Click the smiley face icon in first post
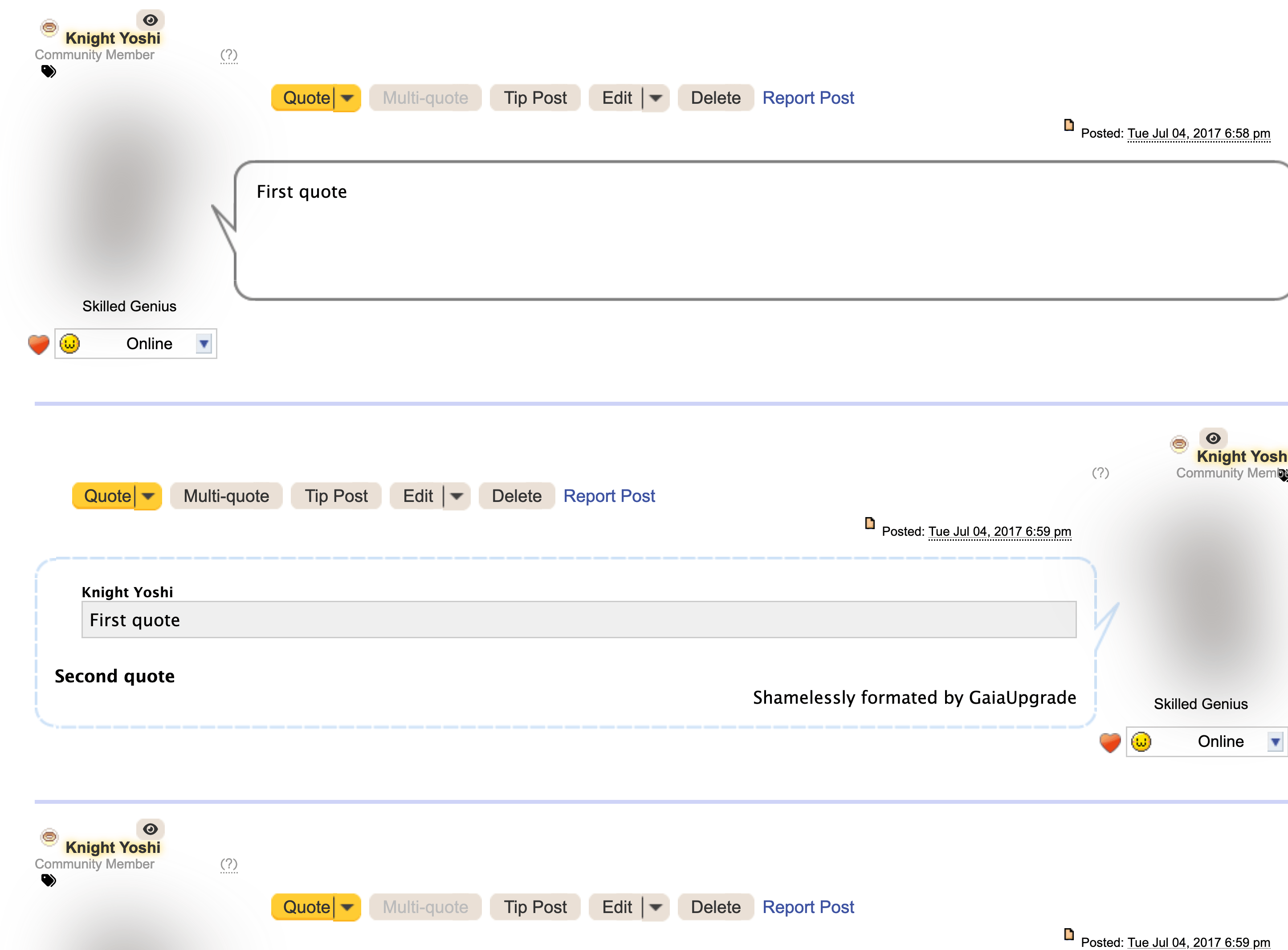1288x950 pixels. click(x=69, y=344)
